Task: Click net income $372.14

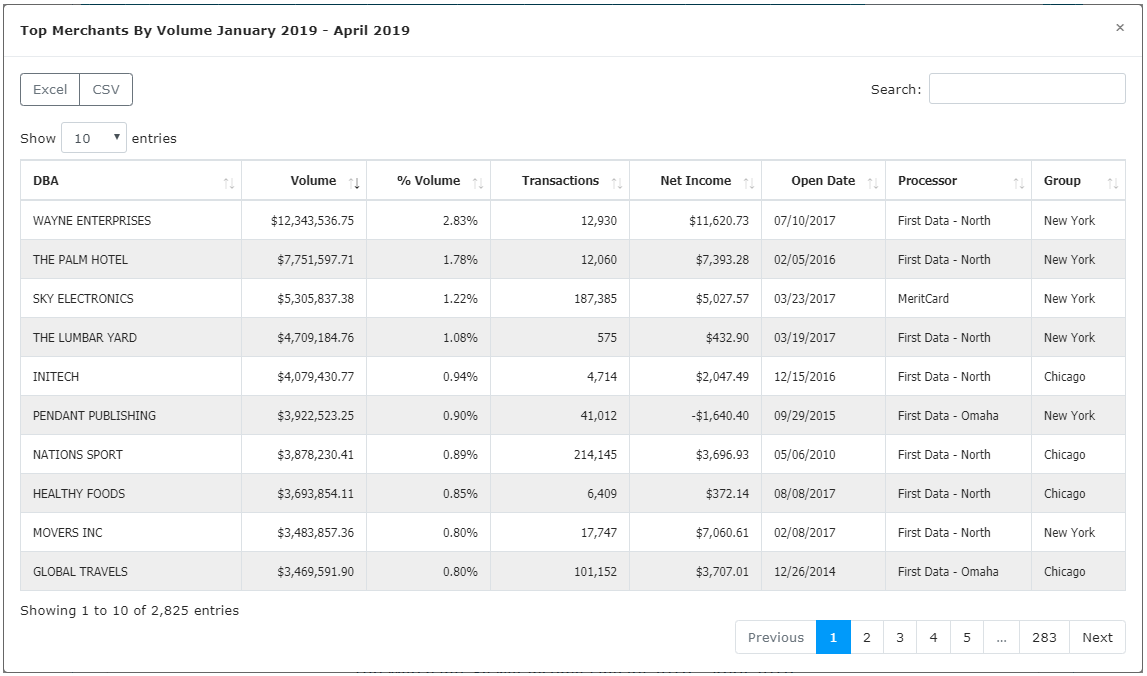Action: [727, 494]
